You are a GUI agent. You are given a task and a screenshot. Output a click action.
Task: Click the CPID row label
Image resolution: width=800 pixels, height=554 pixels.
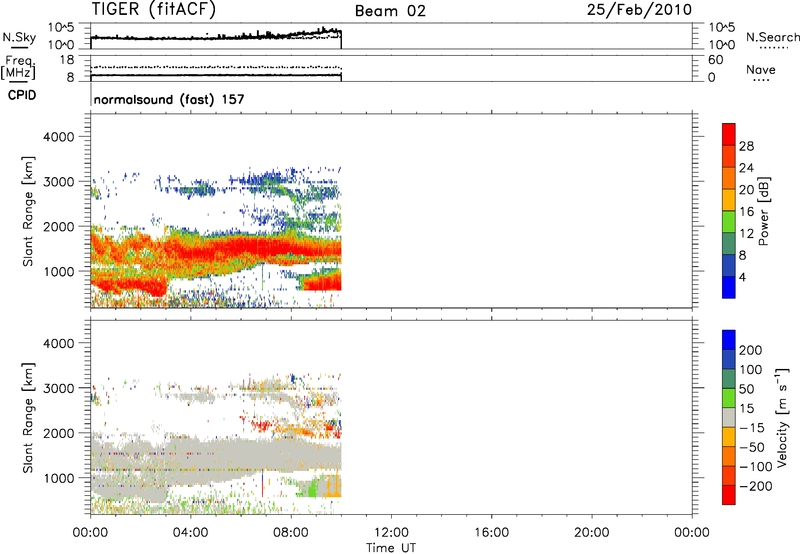22,95
